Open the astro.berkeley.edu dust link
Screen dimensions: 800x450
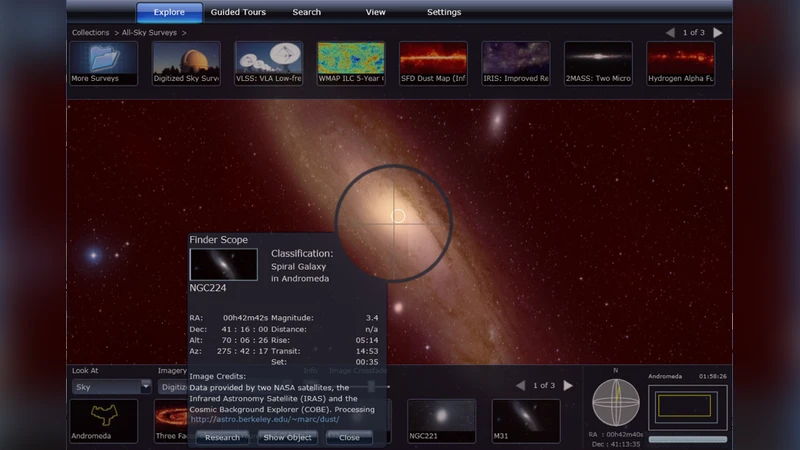pyautogui.click(x=264, y=419)
